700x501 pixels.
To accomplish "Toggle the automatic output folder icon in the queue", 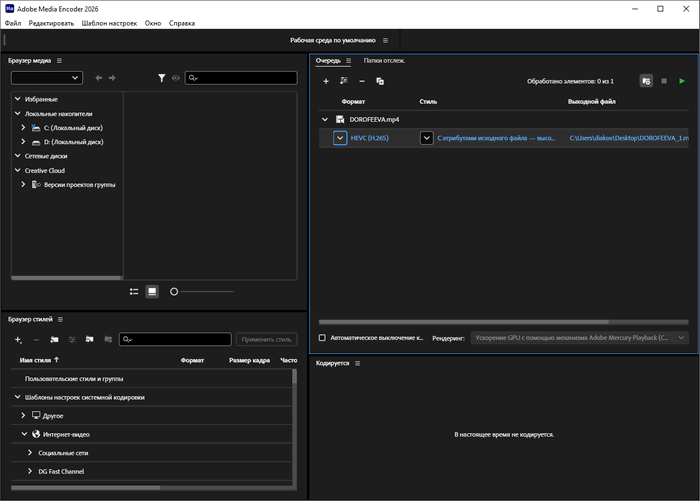I will click(646, 81).
